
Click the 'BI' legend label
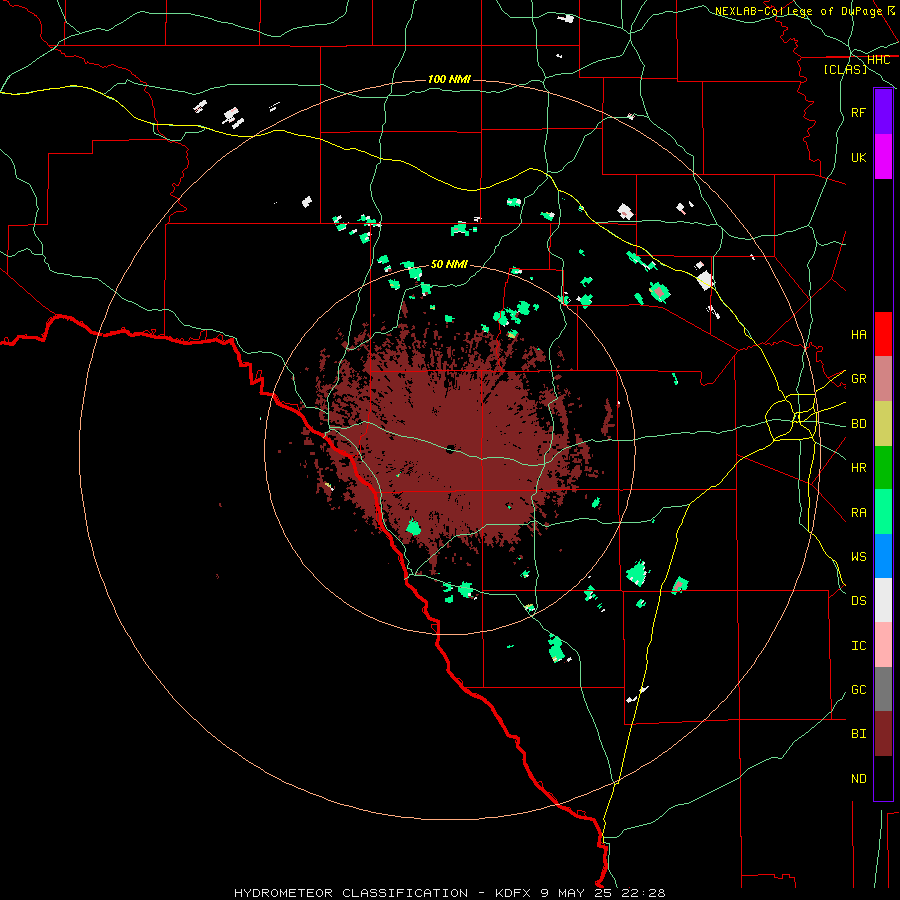click(x=858, y=734)
